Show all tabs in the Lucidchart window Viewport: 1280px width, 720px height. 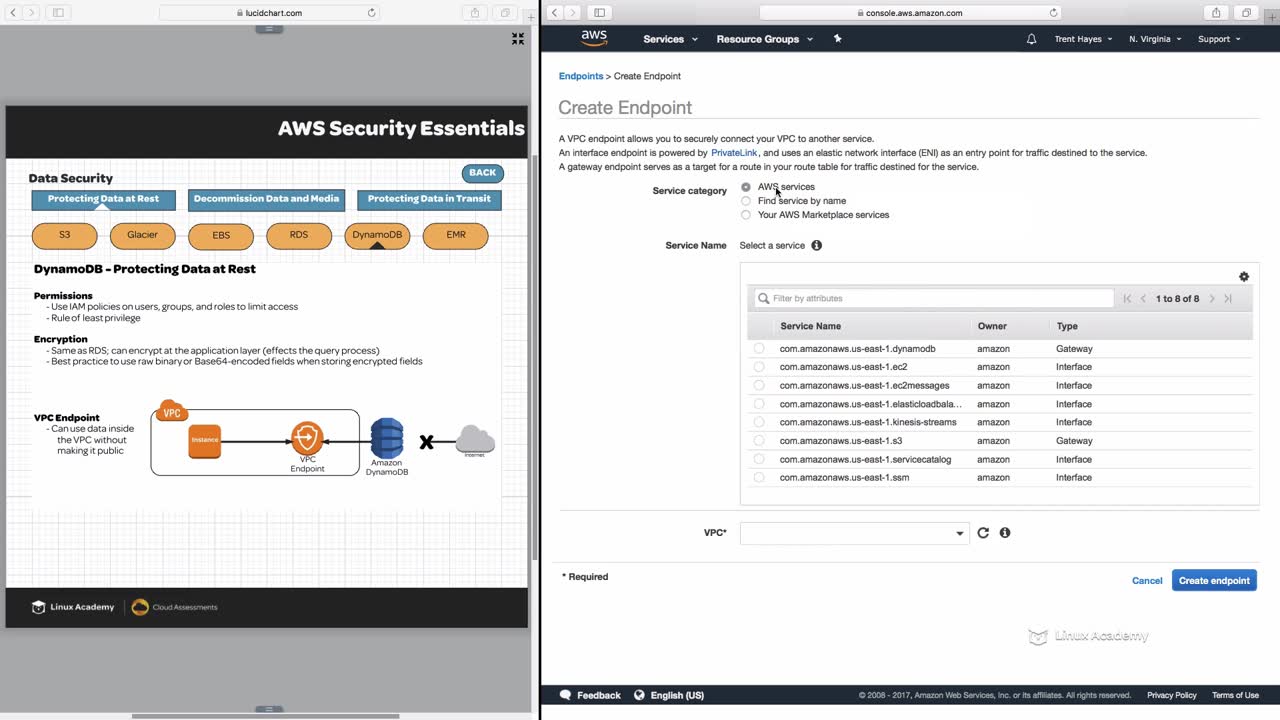505,13
